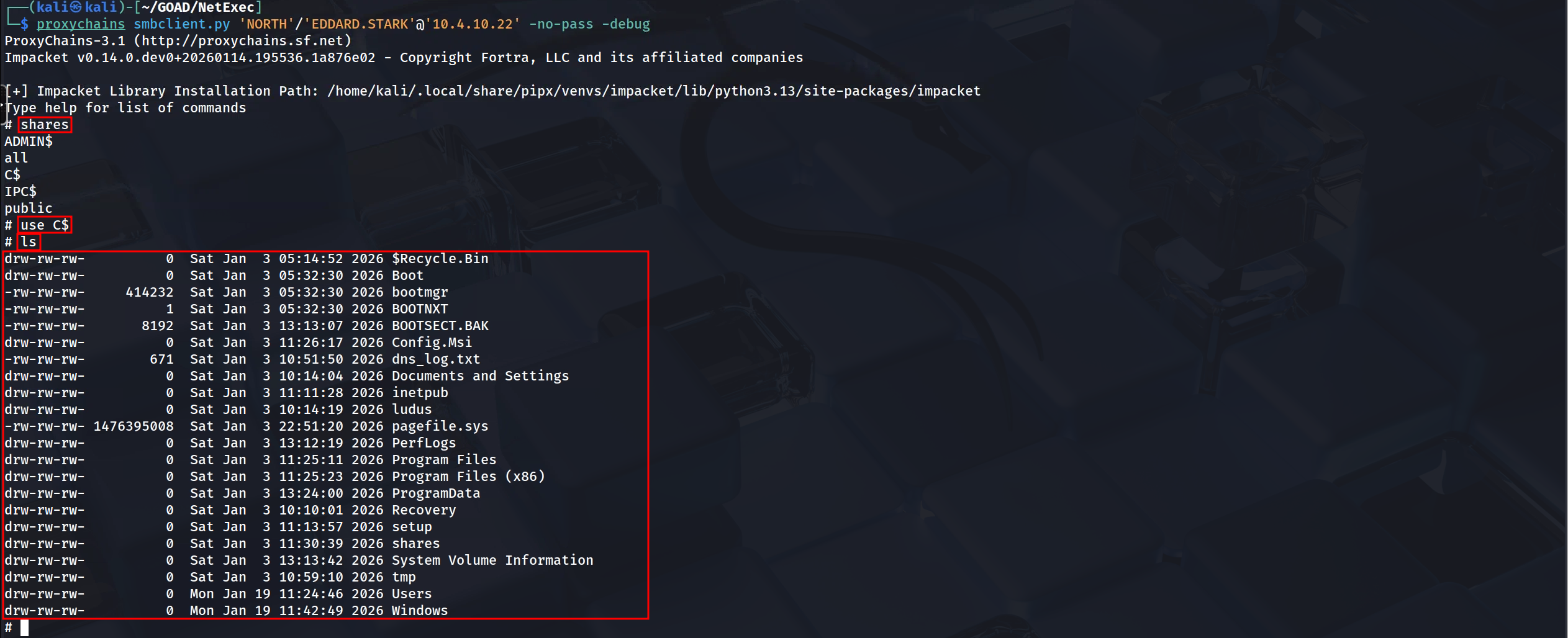
Task: Click the Kali symbol in the prompt
Action: [76, 7]
